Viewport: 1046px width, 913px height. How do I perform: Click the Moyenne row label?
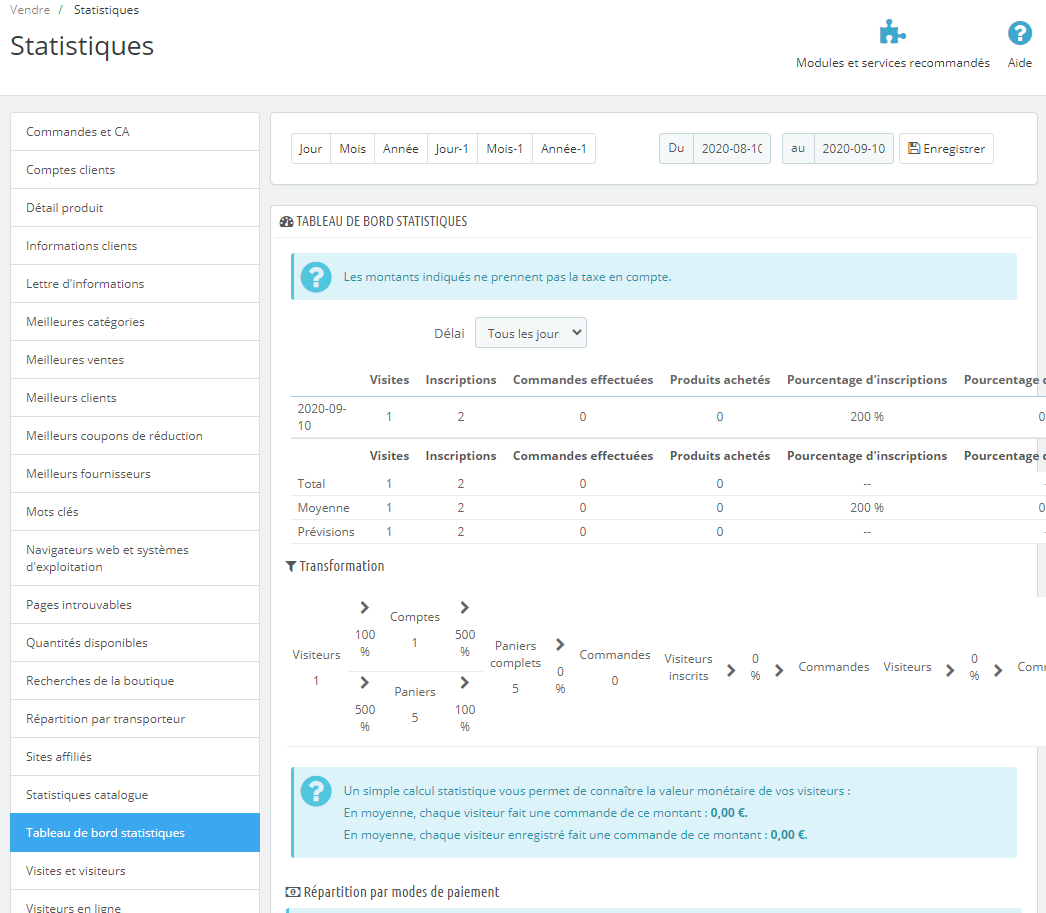pyautogui.click(x=324, y=508)
